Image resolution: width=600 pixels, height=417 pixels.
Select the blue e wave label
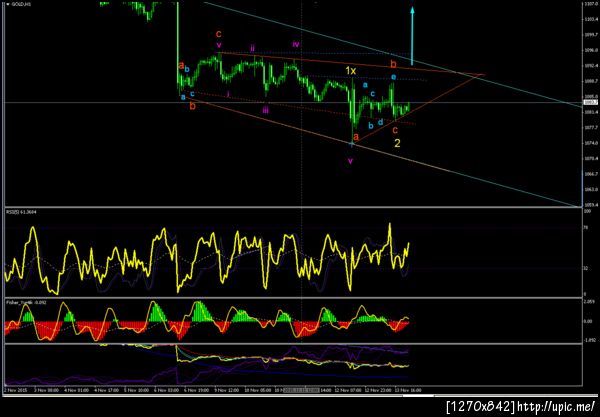tap(393, 77)
